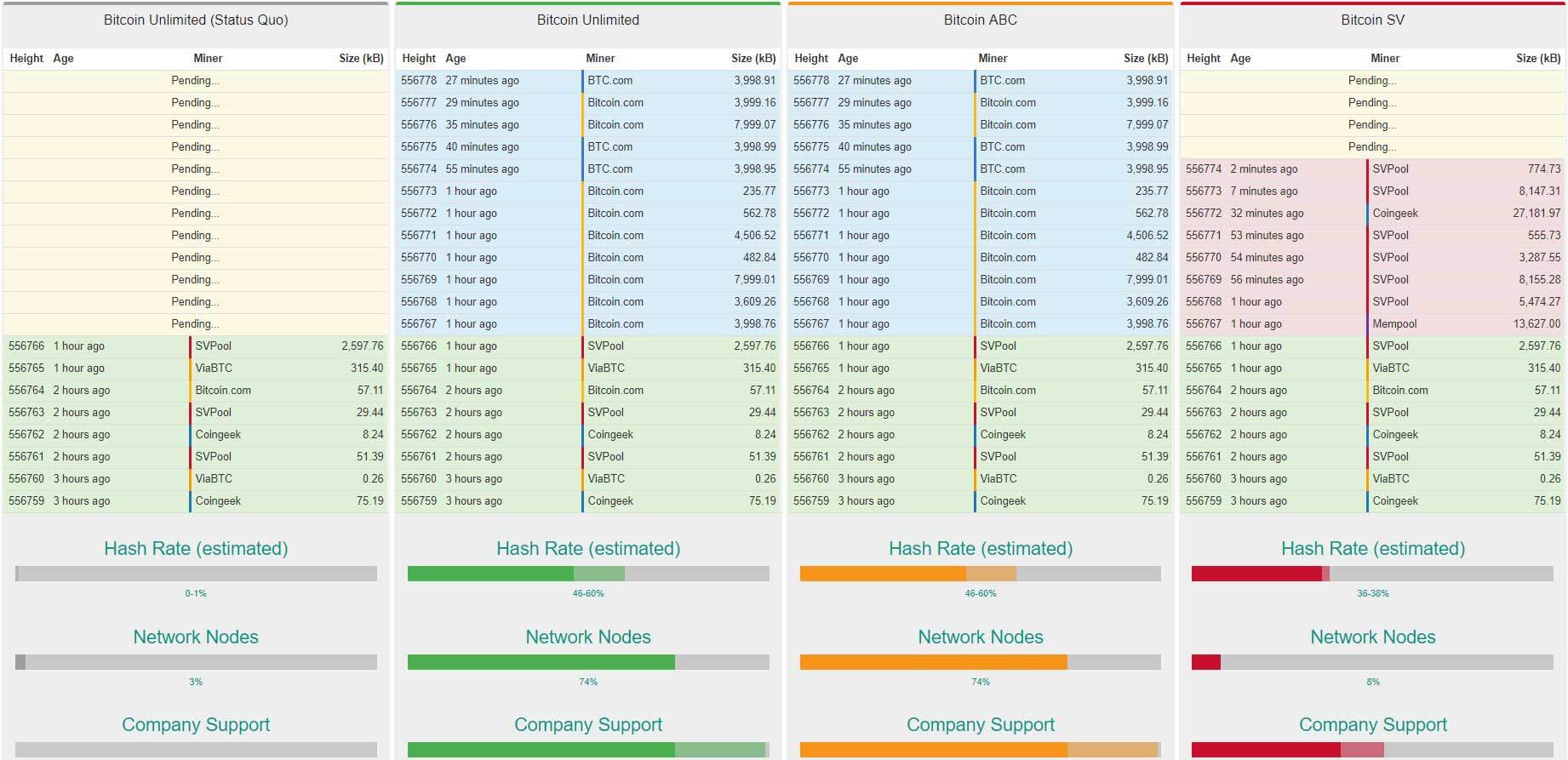
Task: Click '53 minutes ago' age in Bitcoin SV table
Action: tap(1267, 235)
